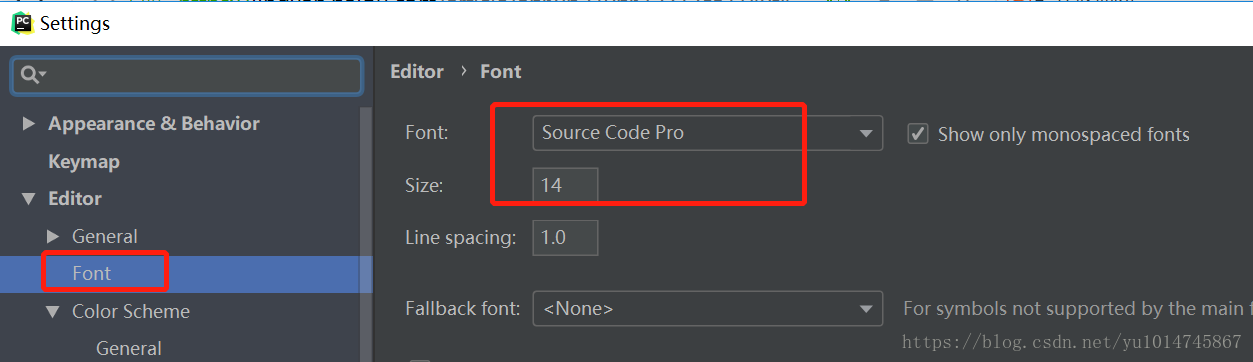Viewport: 1253px width, 362px height.
Task: Open the Fallback font dropdown
Action: click(708, 309)
